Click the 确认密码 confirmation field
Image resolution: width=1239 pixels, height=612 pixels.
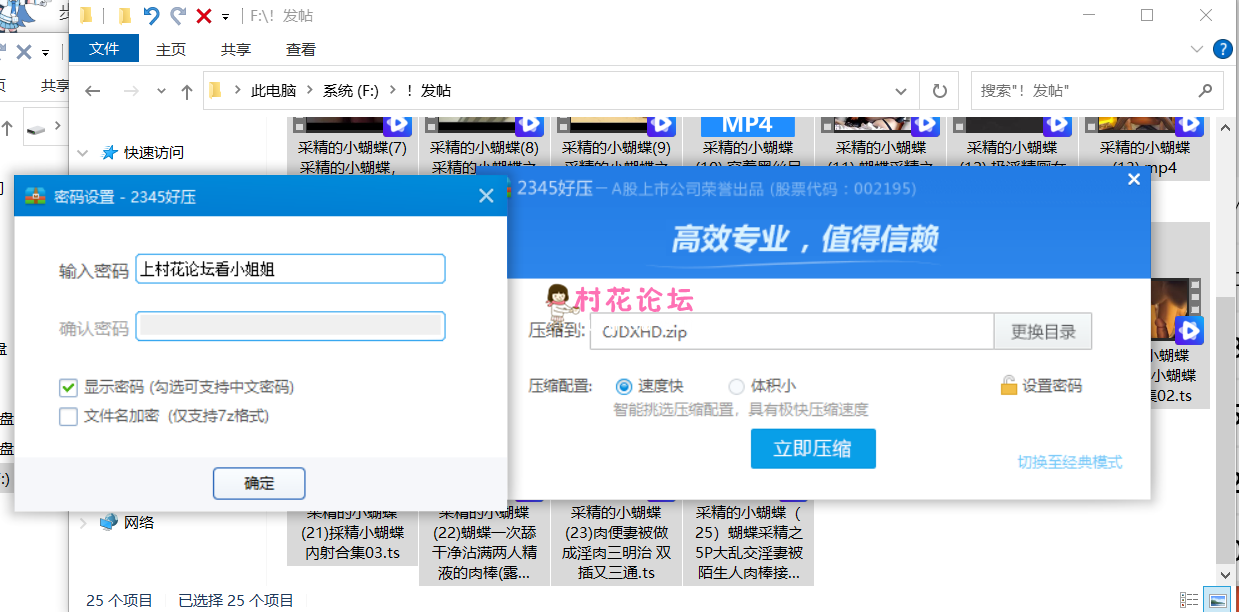pyautogui.click(x=290, y=327)
